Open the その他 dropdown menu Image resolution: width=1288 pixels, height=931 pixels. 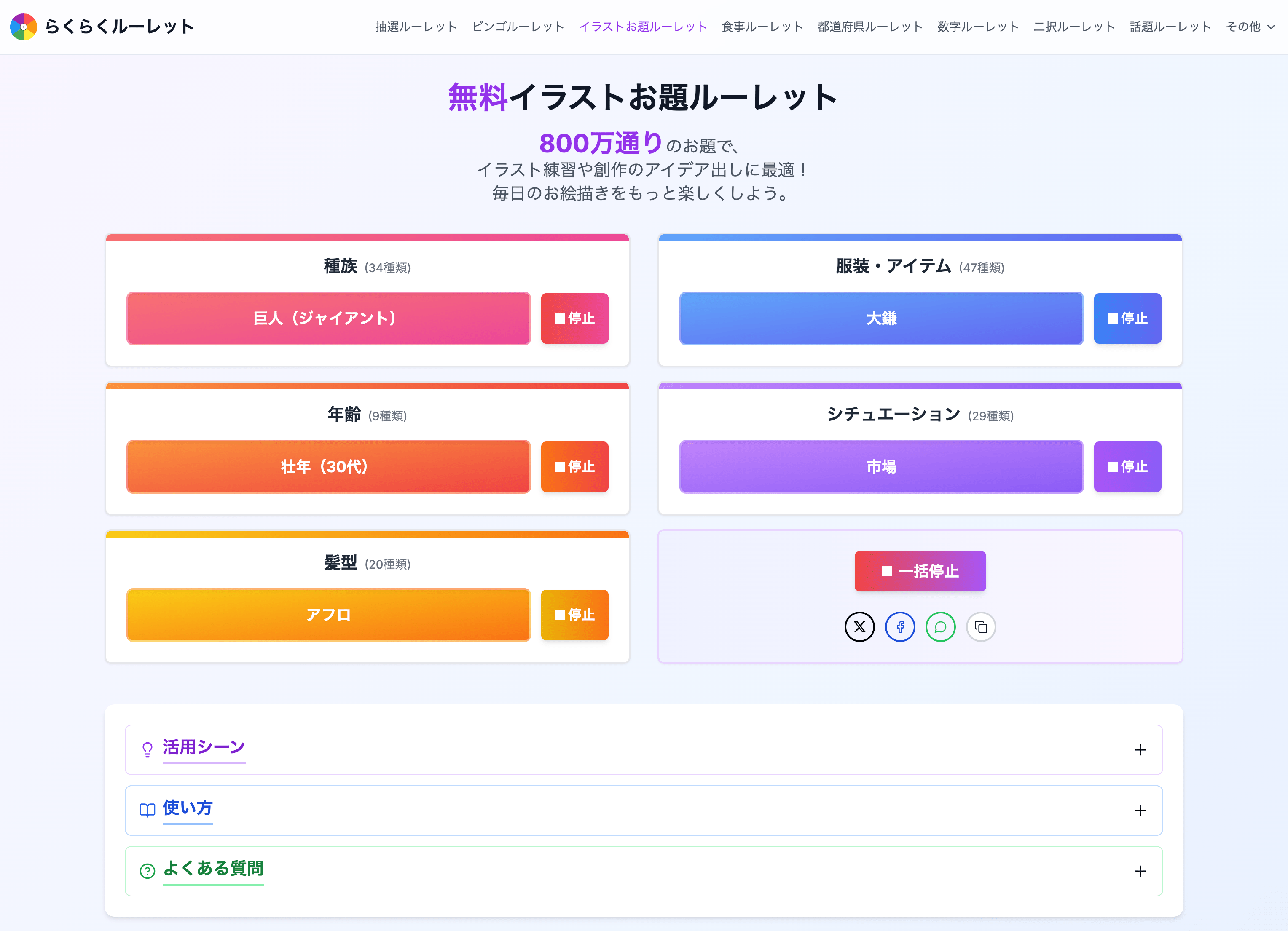(1250, 27)
